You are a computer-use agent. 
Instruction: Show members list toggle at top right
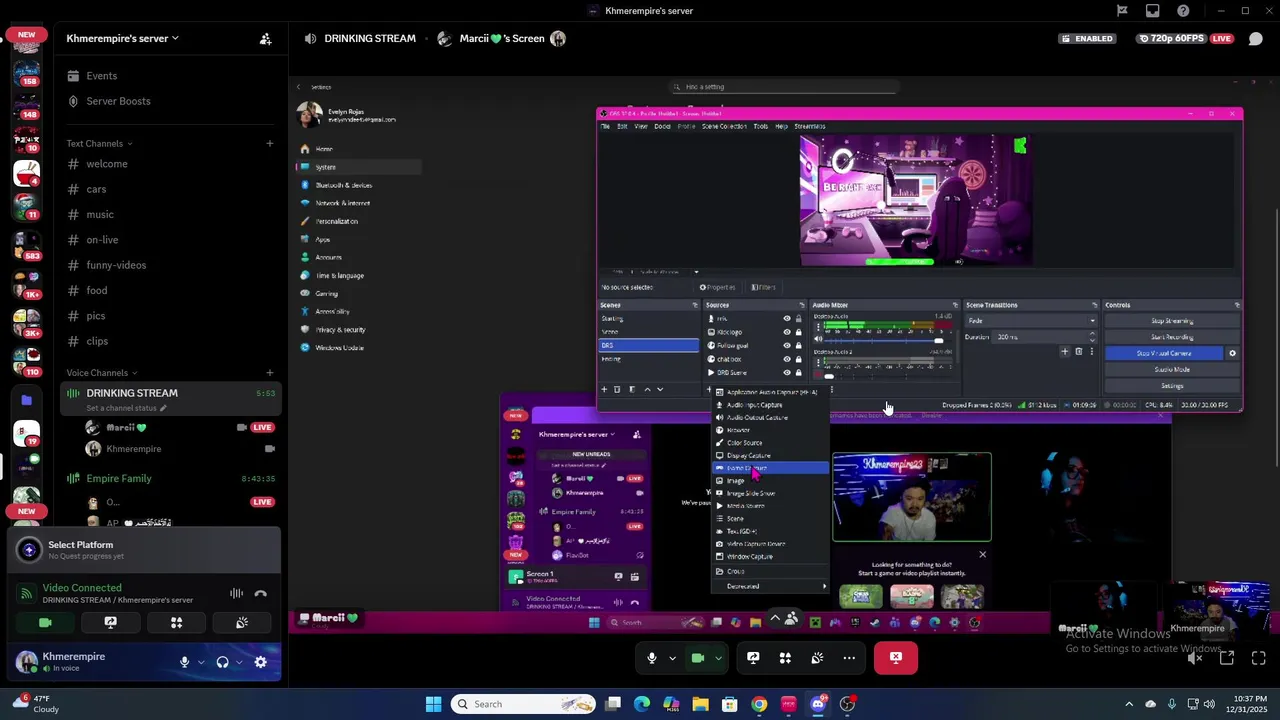pyautogui.click(x=1256, y=39)
